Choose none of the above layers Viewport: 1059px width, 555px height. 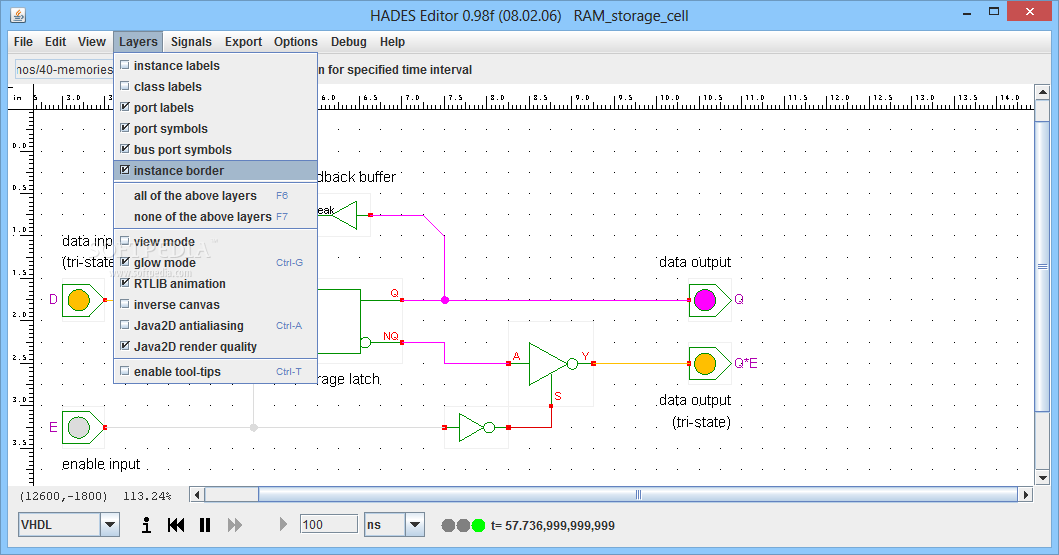pos(215,217)
